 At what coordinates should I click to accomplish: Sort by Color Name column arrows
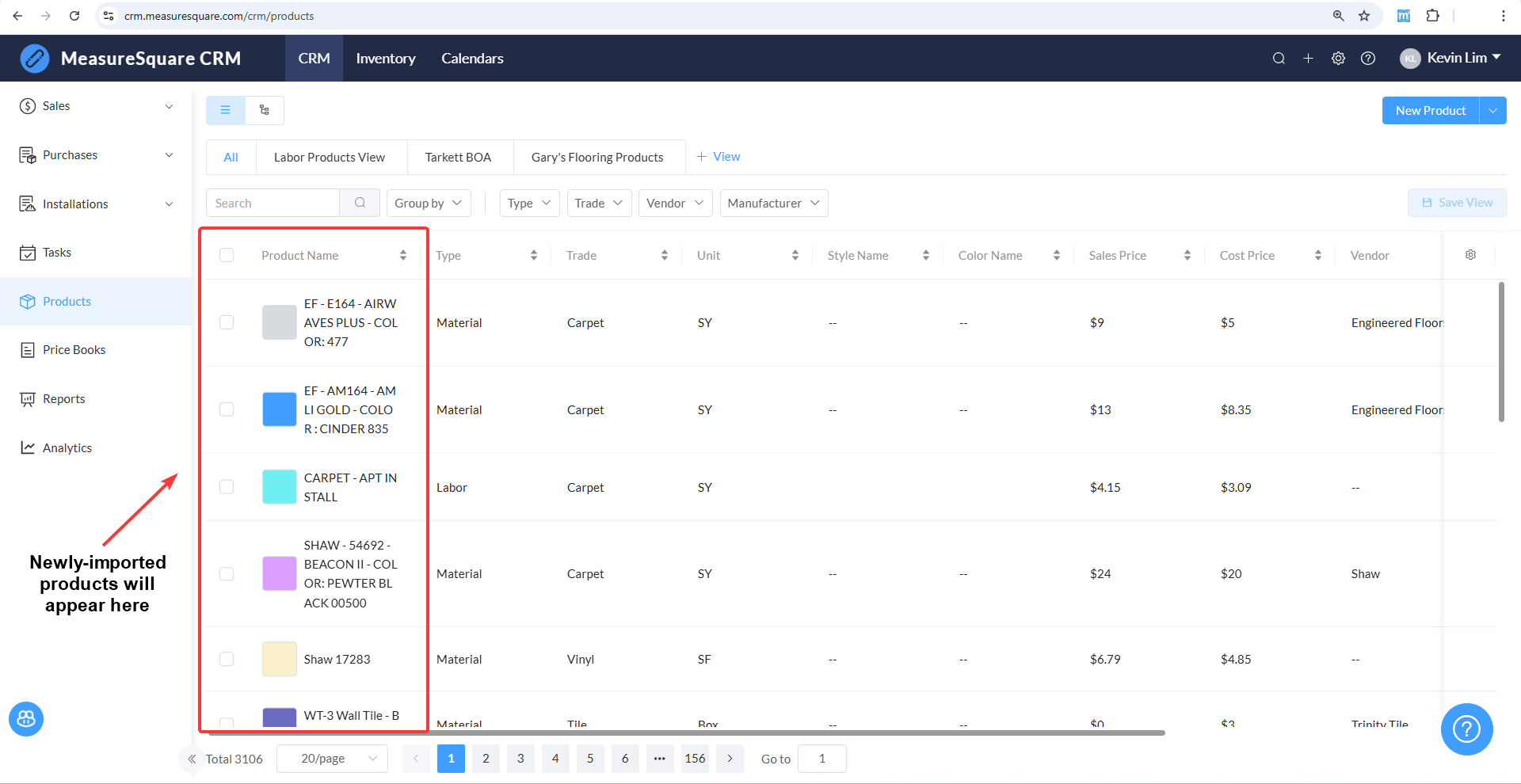point(1057,255)
